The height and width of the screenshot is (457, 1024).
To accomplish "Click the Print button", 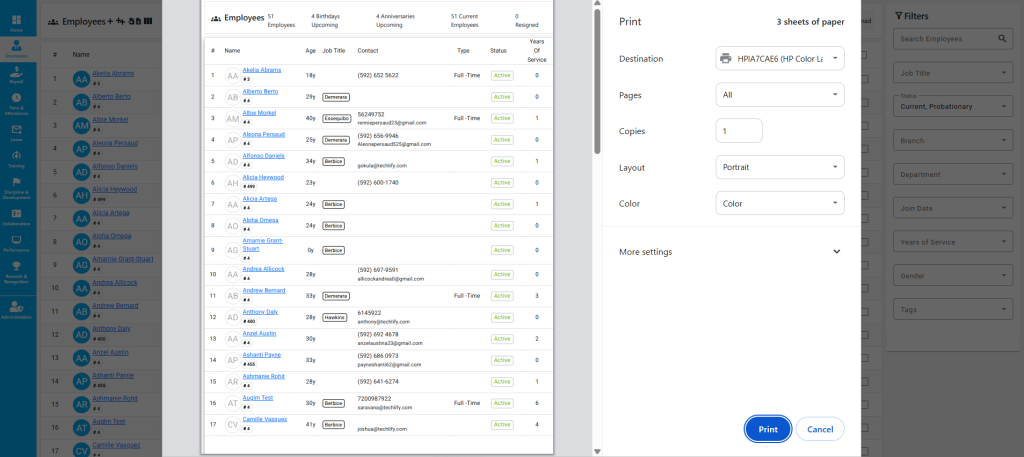I will click(x=768, y=429).
